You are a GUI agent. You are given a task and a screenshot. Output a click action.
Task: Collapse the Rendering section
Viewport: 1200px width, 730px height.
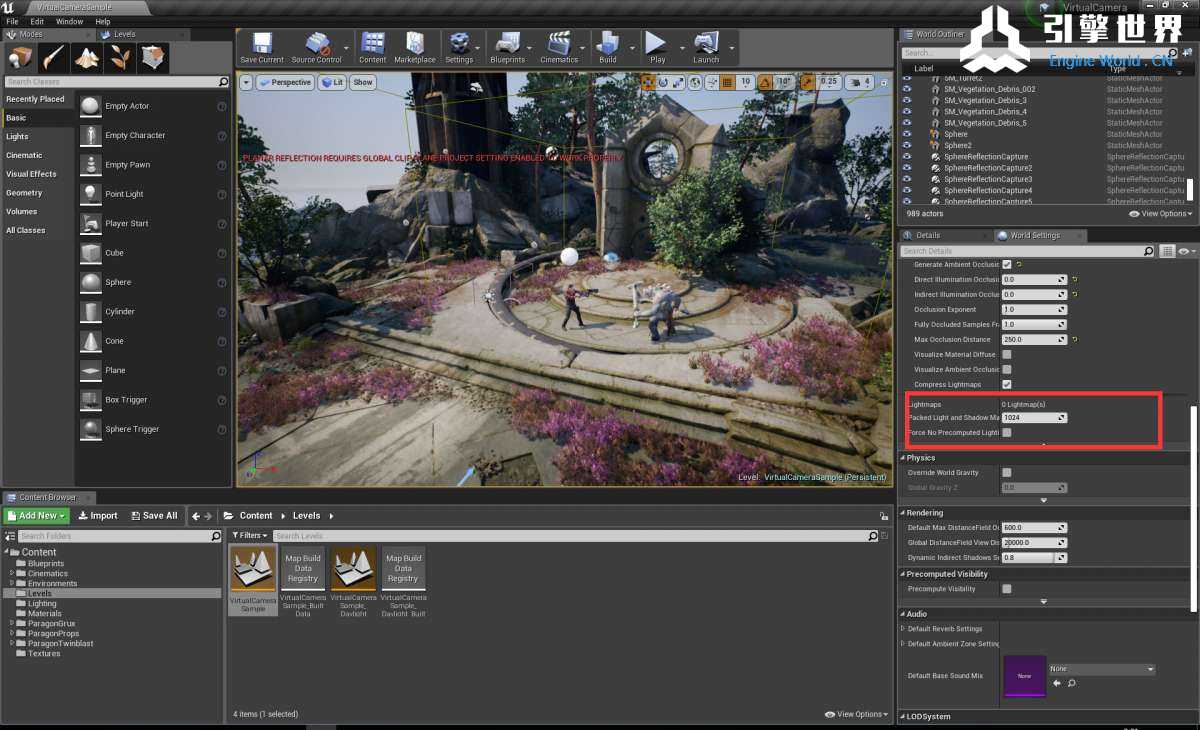(902, 513)
